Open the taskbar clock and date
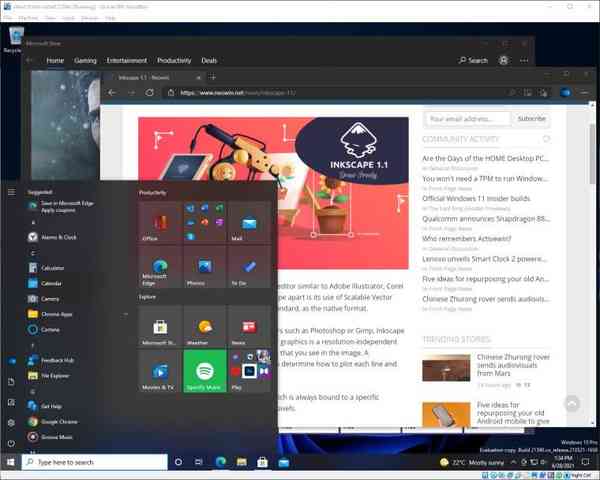 click(x=562, y=462)
